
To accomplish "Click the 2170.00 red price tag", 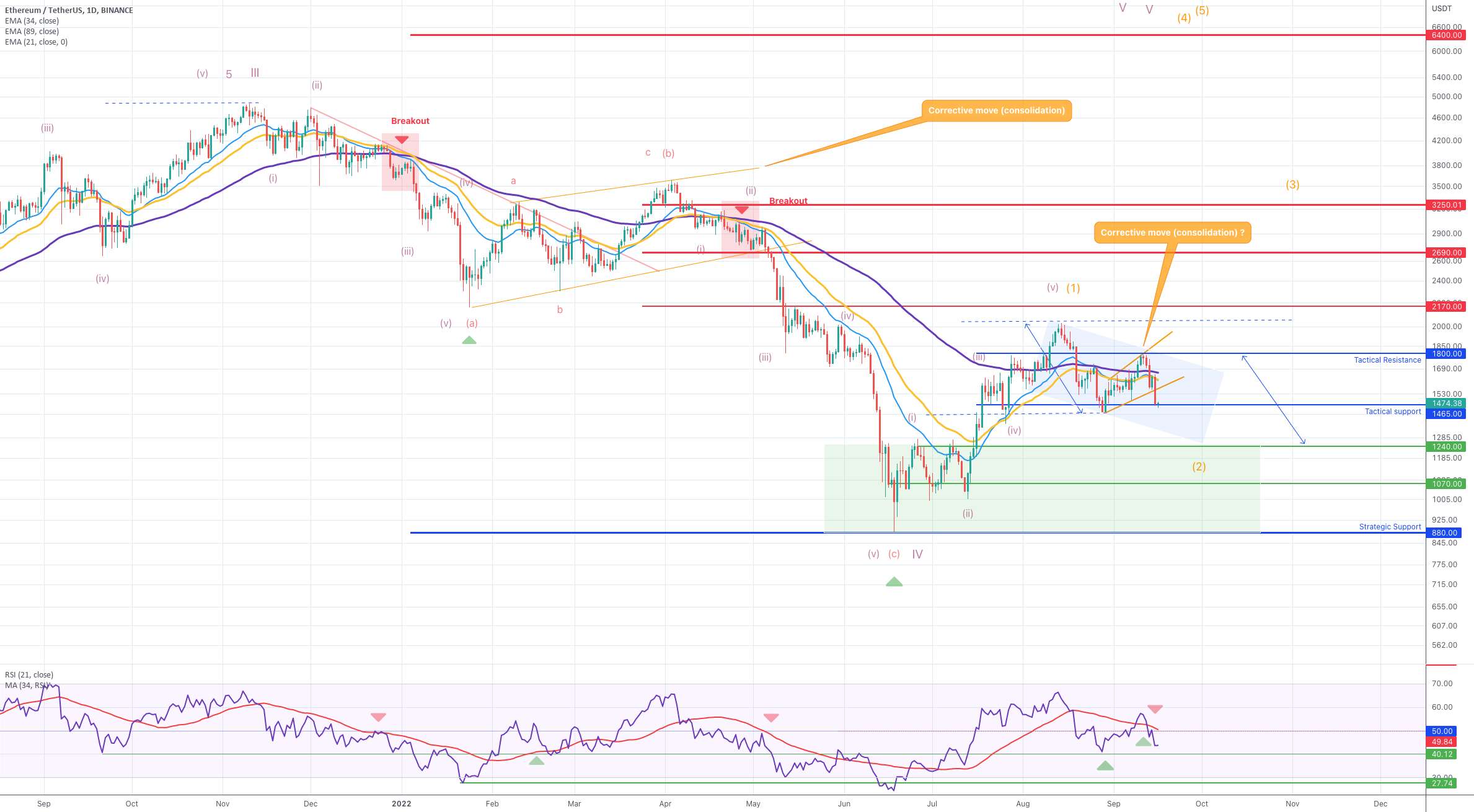I will [x=1447, y=307].
